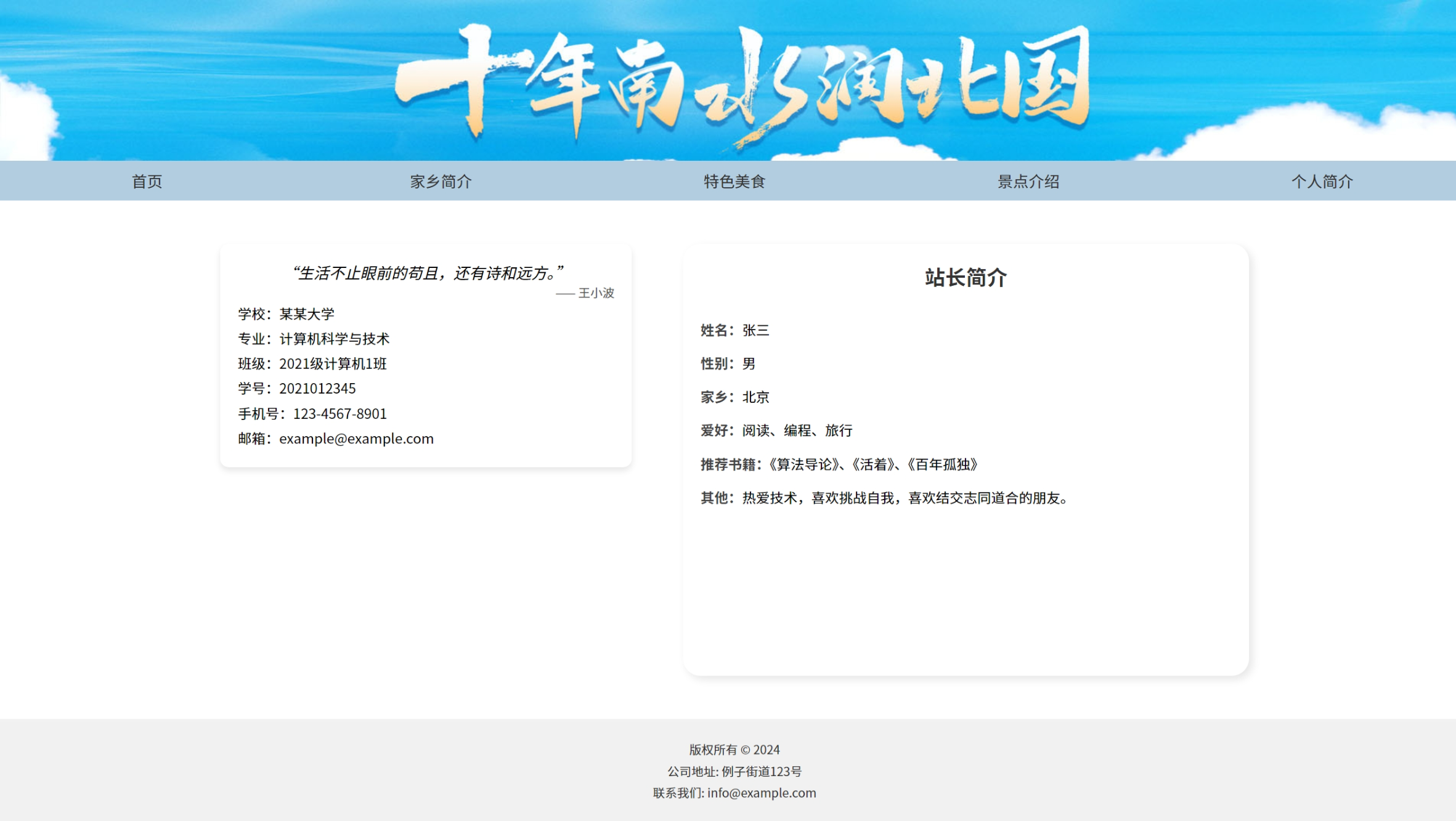The height and width of the screenshot is (821, 1456).
Task: Click 版权所有 © 2024 footer text
Action: click(x=734, y=750)
